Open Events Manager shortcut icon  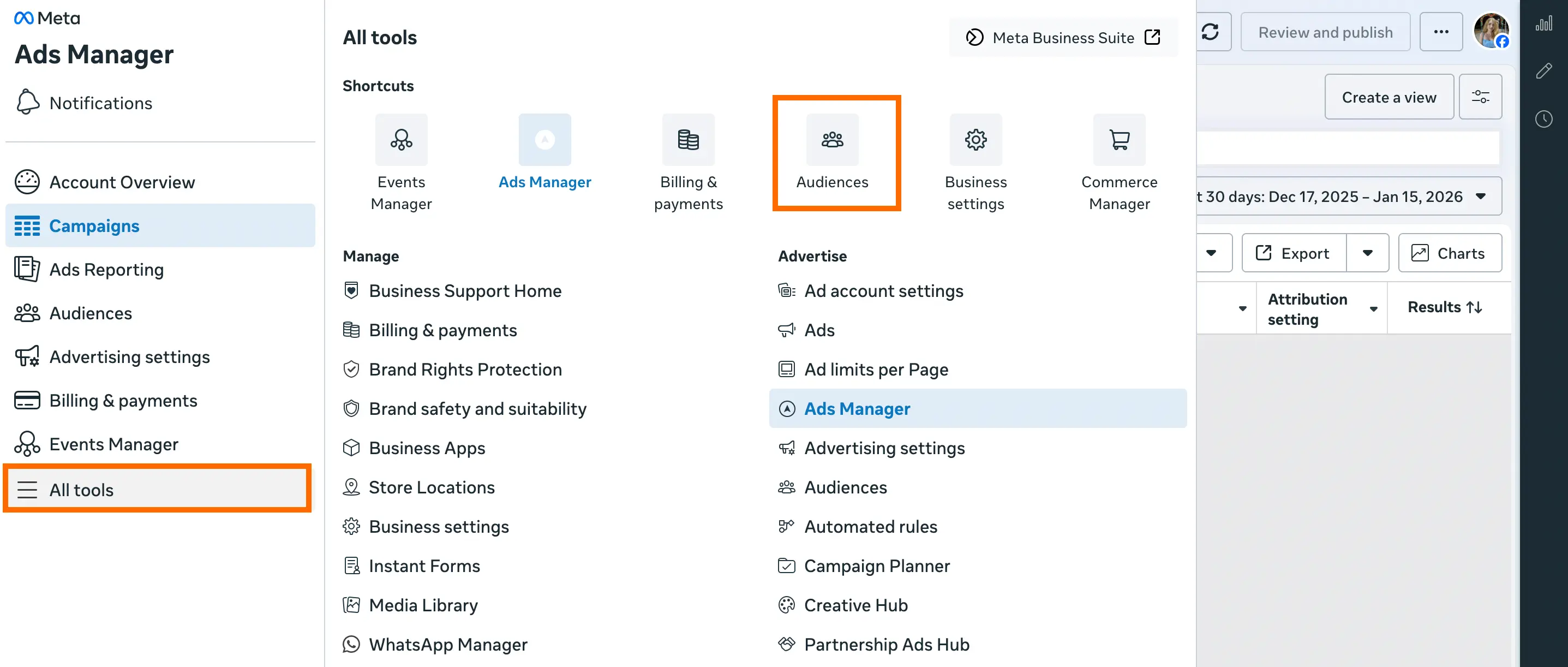[x=401, y=140]
